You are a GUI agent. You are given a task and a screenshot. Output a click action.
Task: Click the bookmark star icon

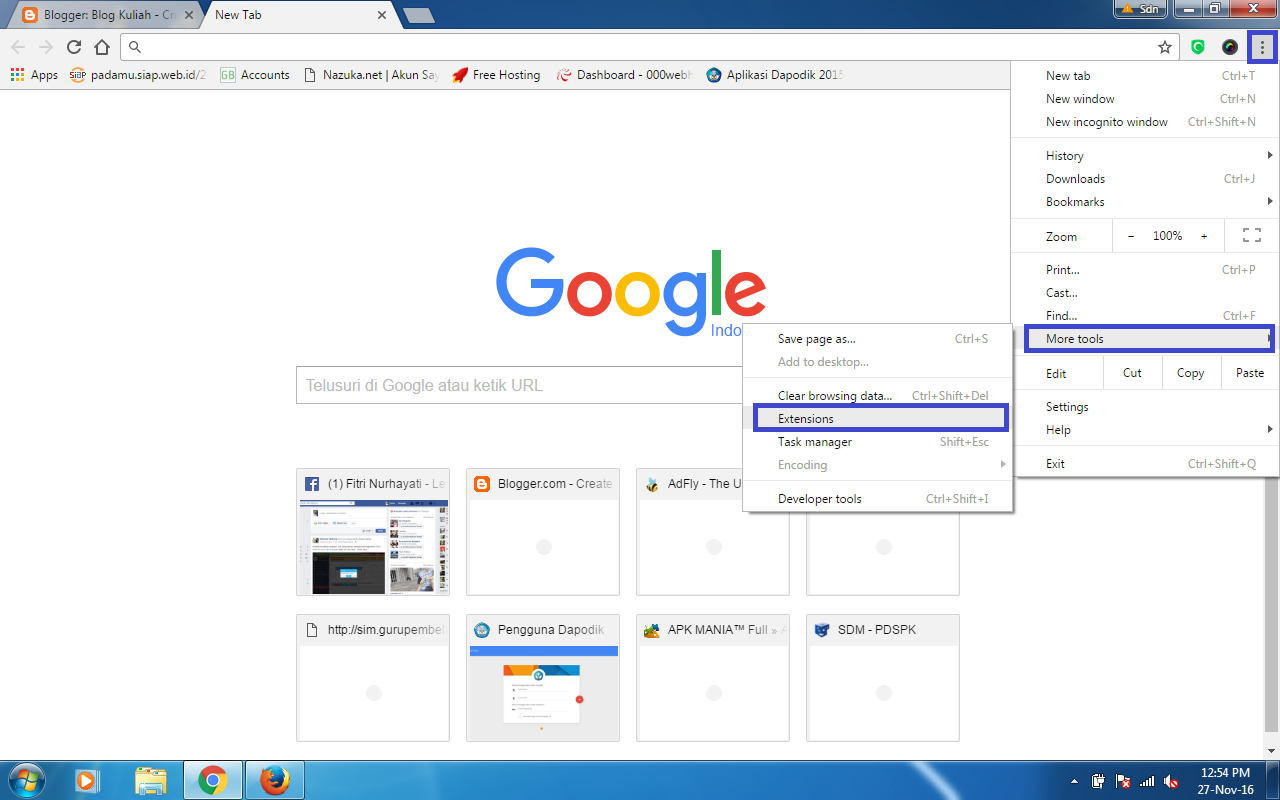1165,47
